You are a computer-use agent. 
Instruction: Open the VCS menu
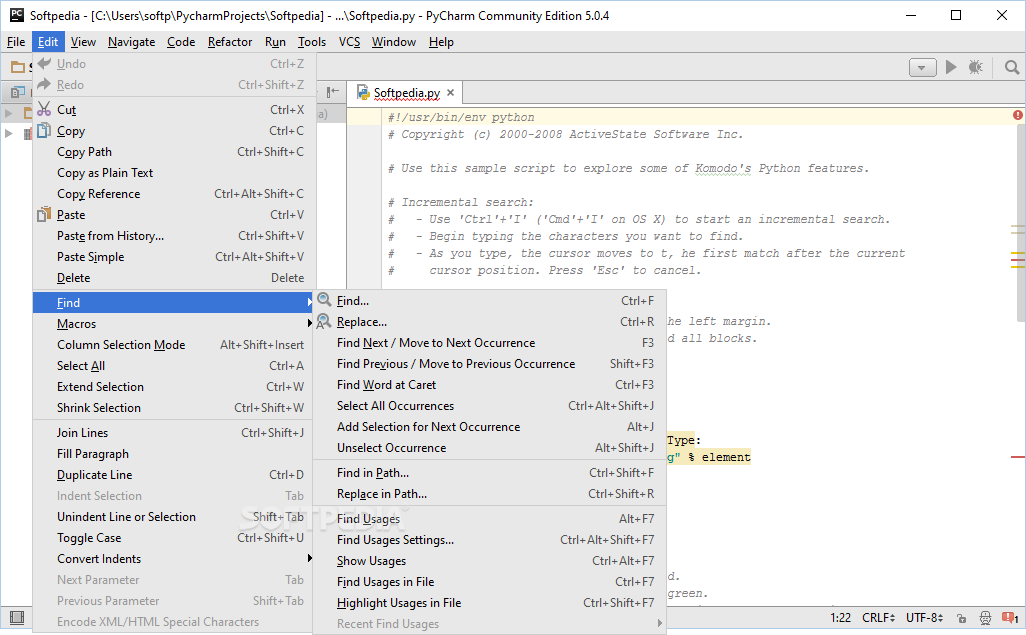click(349, 42)
